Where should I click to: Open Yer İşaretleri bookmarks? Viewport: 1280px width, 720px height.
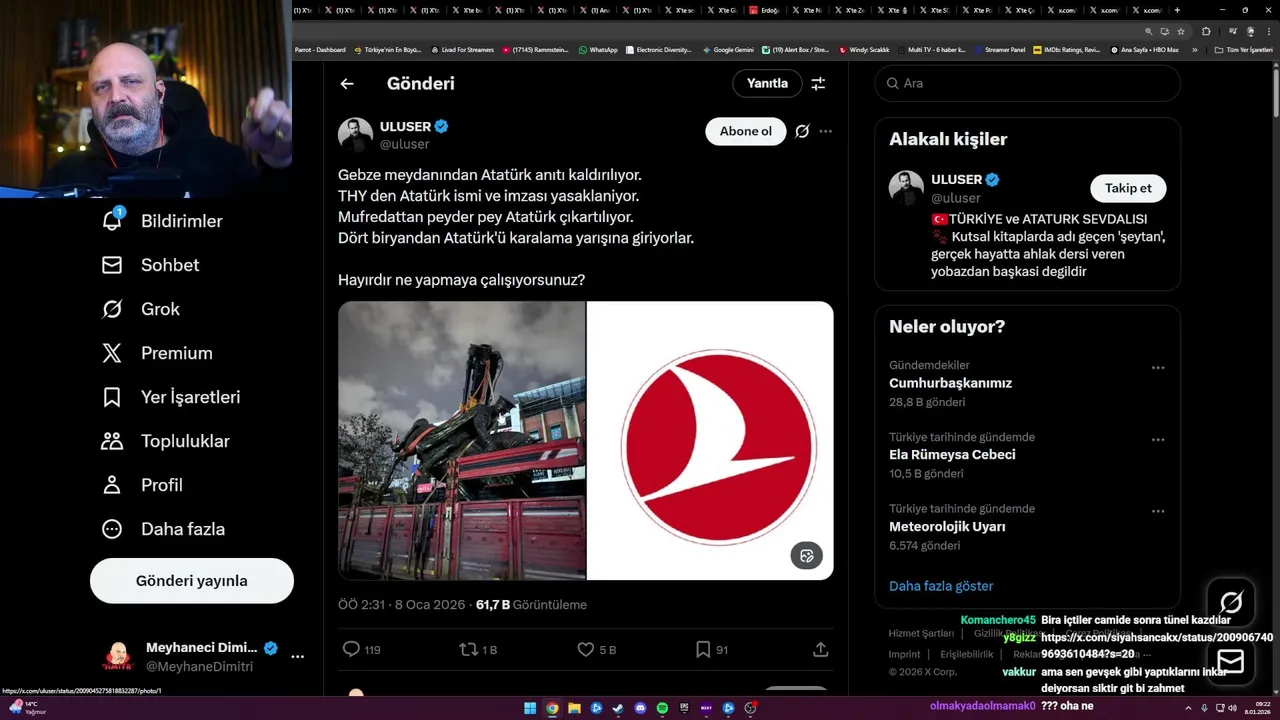coord(171,397)
